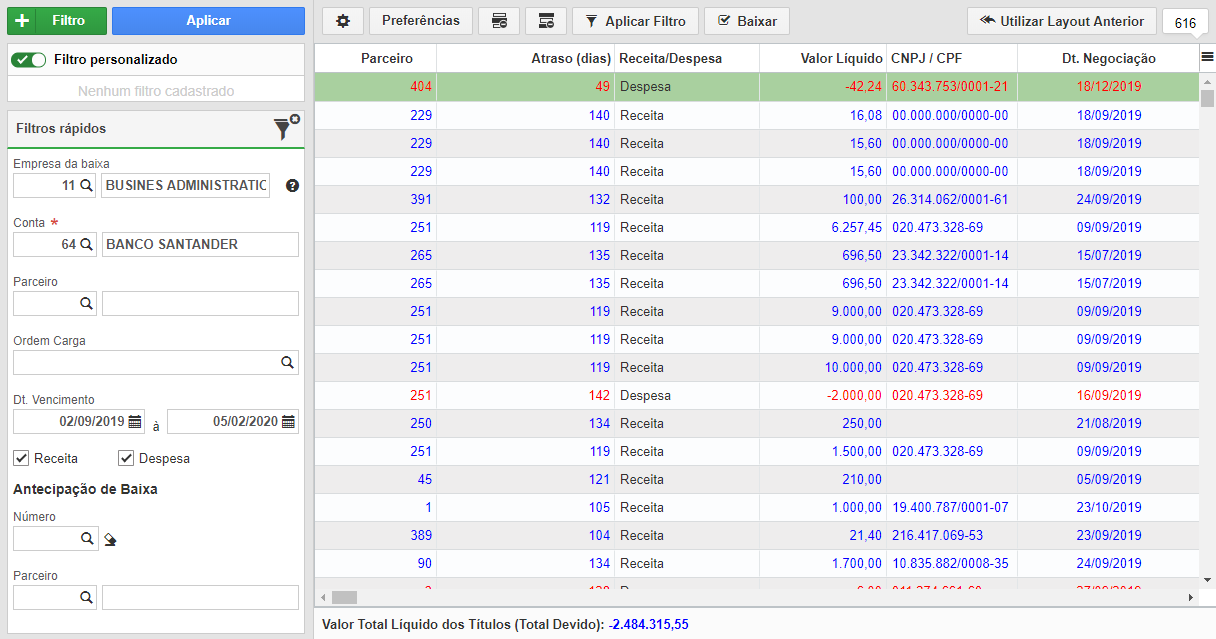Click the green Filtro add button
Screen dimensions: 1216x639
point(57,21)
